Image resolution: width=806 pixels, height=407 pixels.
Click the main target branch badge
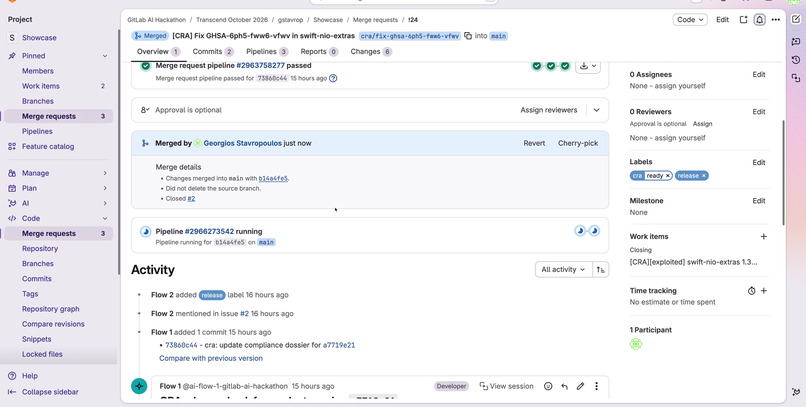click(x=498, y=36)
